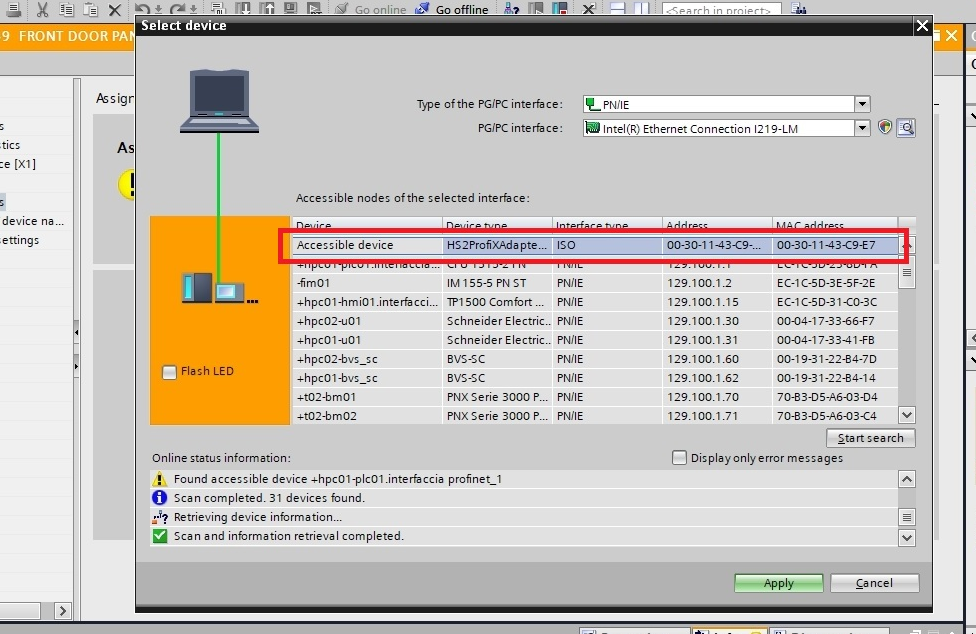Click the Start search button
The width and height of the screenshot is (976, 634).
[870, 438]
